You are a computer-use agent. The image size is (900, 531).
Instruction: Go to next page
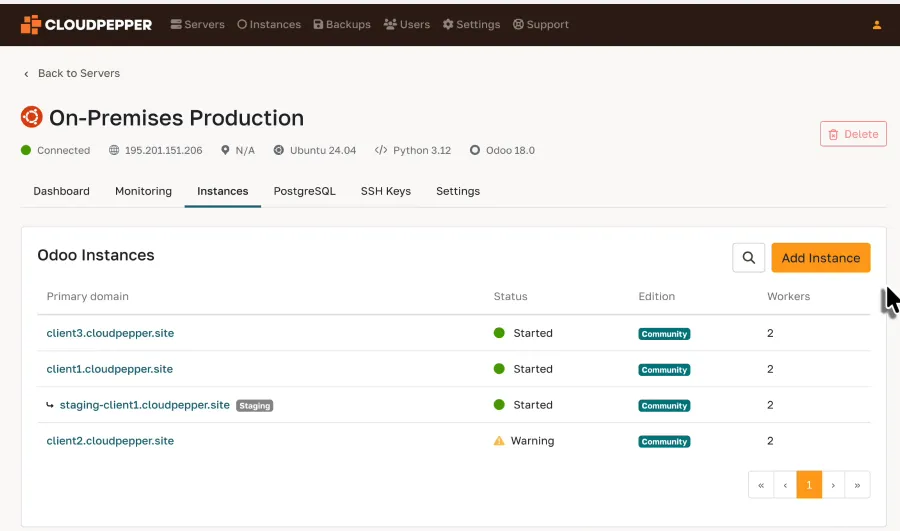point(833,485)
